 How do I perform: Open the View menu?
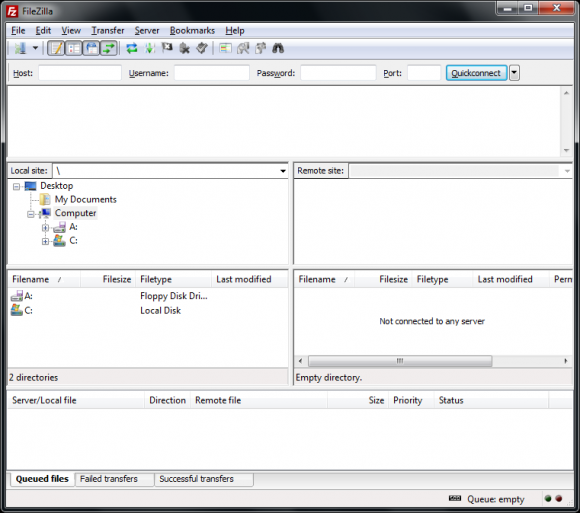pos(71,30)
